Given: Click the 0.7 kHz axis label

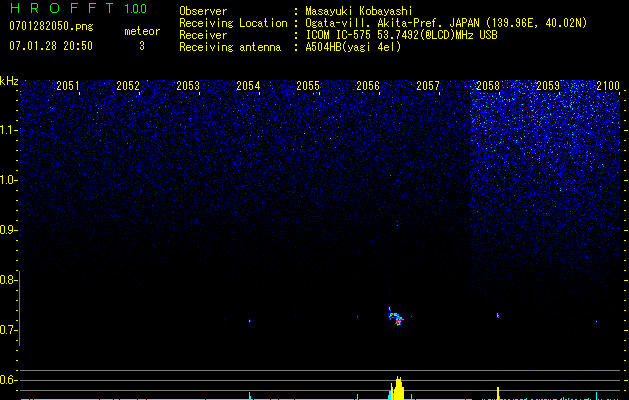Looking at the screenshot, I should (8, 330).
